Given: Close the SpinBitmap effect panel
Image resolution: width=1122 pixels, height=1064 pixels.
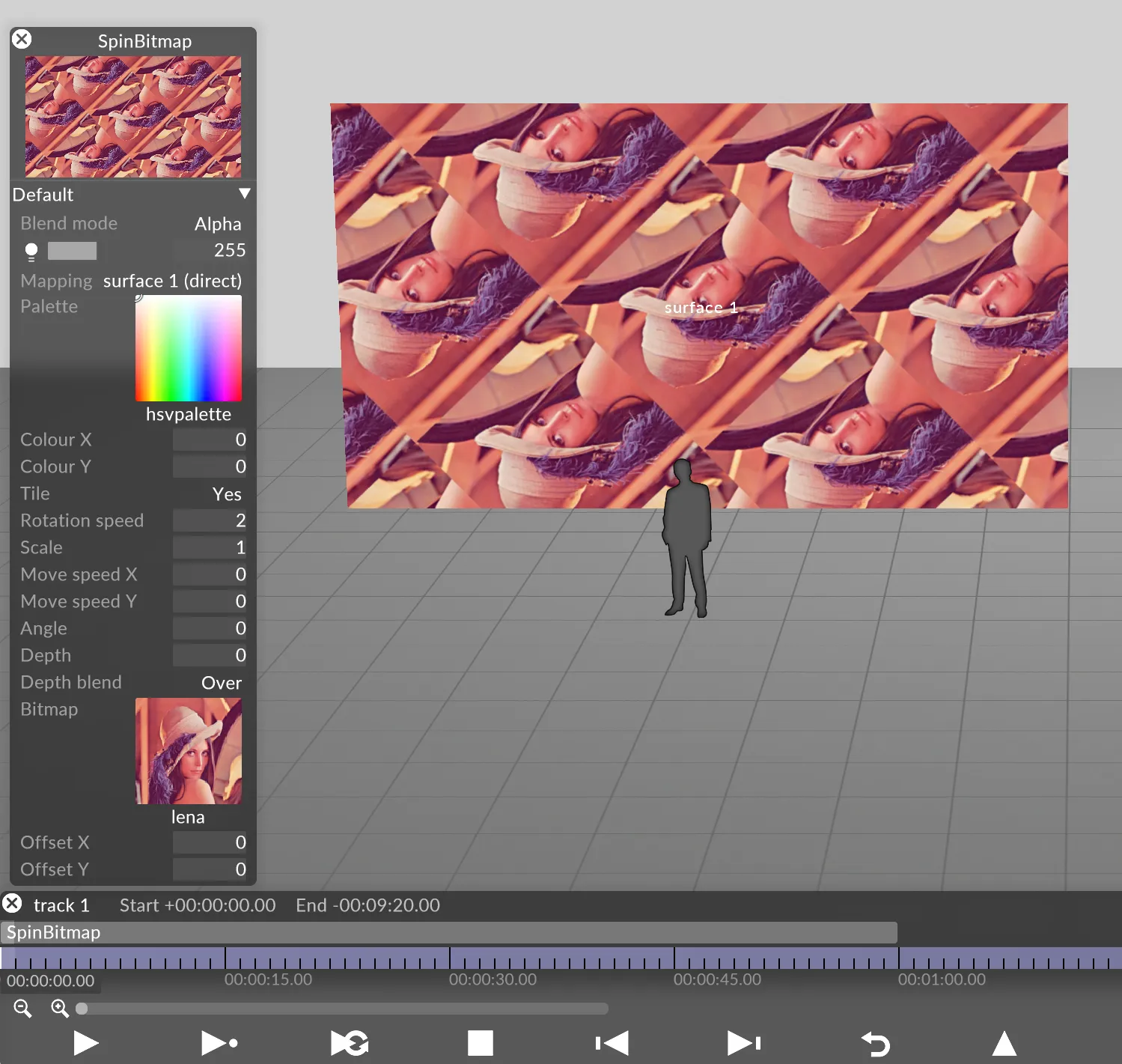Looking at the screenshot, I should (22, 39).
